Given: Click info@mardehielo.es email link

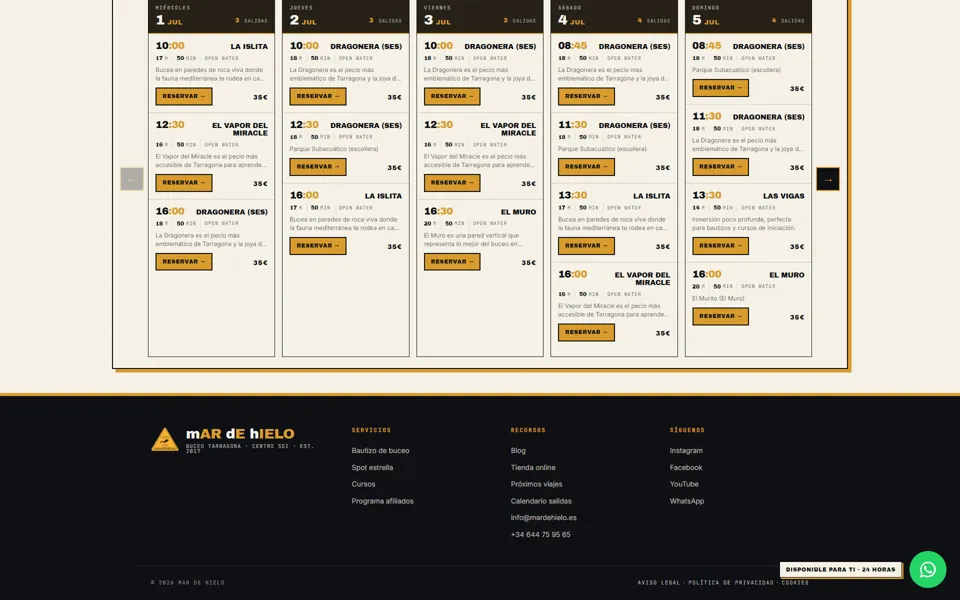Looking at the screenshot, I should pyautogui.click(x=543, y=518).
